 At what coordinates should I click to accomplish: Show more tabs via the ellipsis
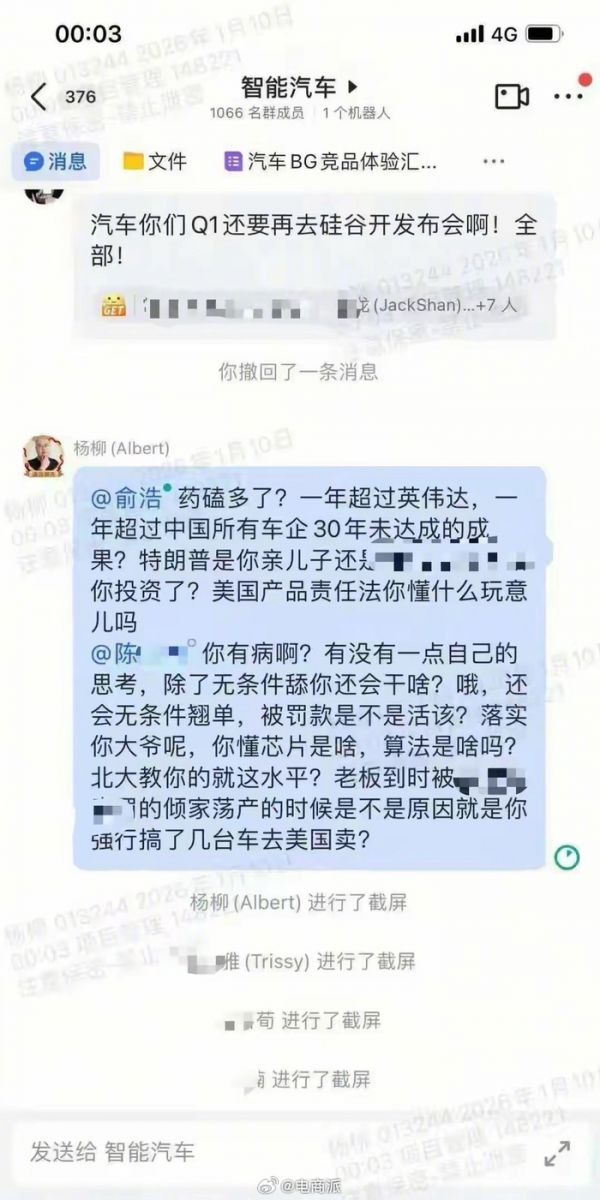(493, 161)
